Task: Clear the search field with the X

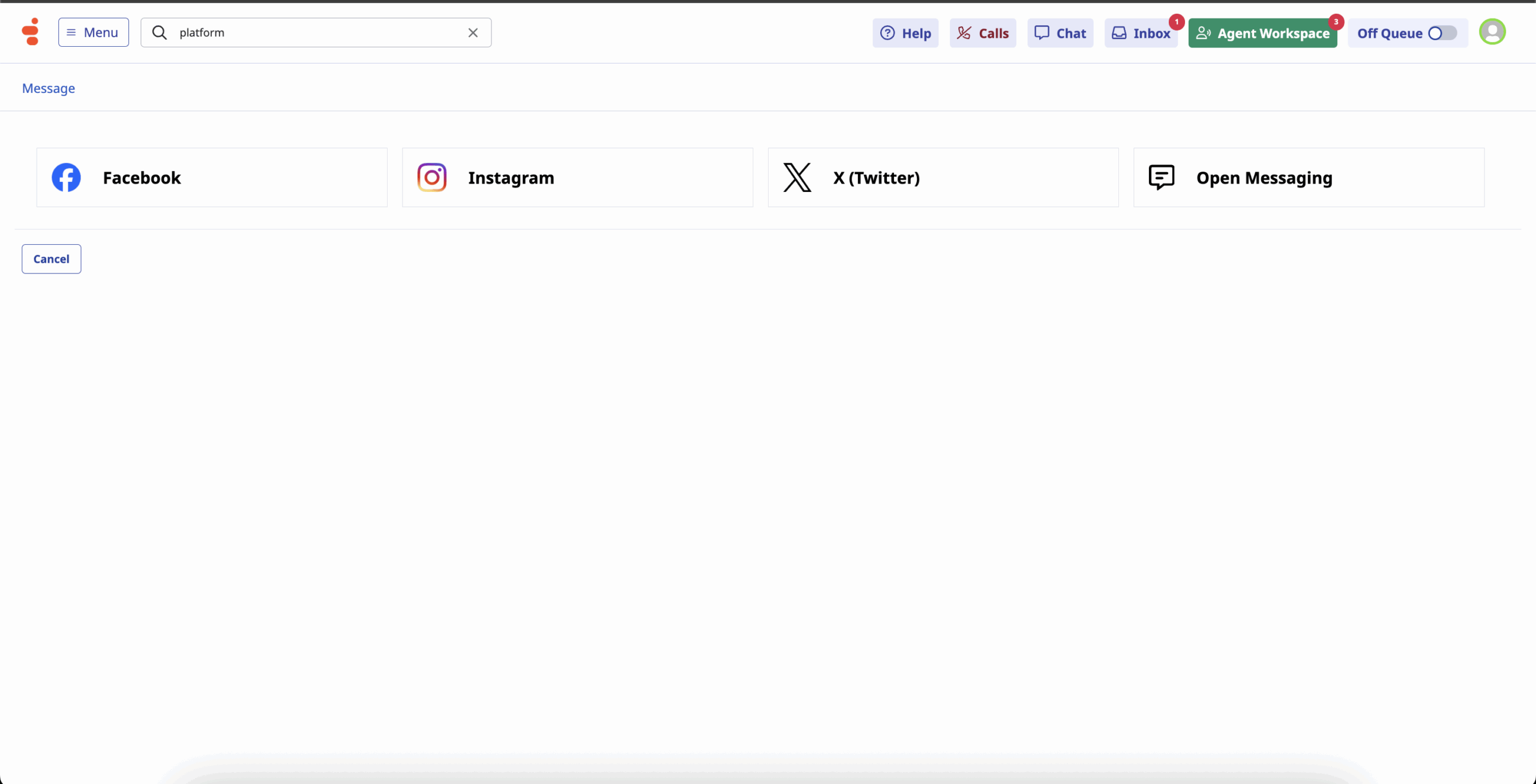Action: pyautogui.click(x=473, y=32)
